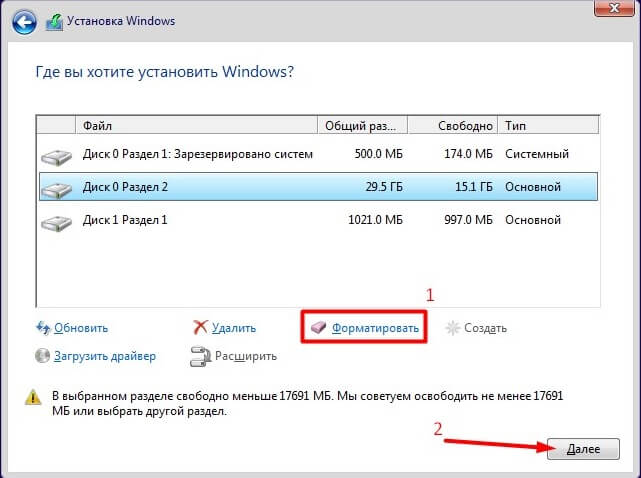Click the red X Delete (Удалить) icon
Viewport: 641px width, 478px height.
pos(199,328)
